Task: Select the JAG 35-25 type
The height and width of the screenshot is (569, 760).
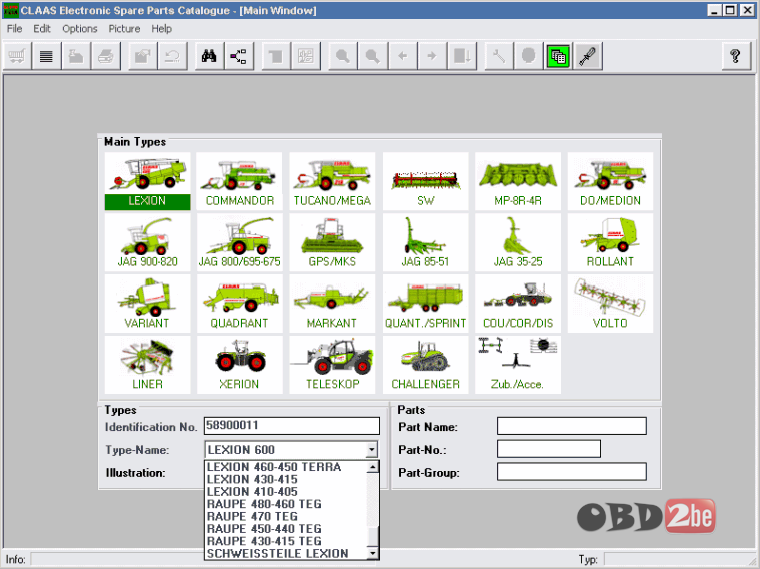Action: coord(518,242)
